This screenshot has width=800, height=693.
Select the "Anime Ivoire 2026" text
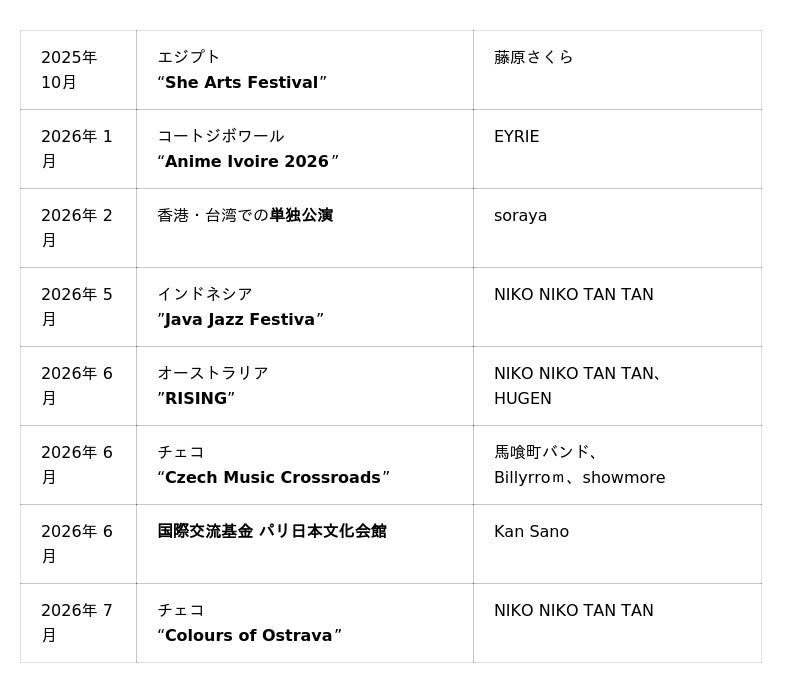pos(247,161)
